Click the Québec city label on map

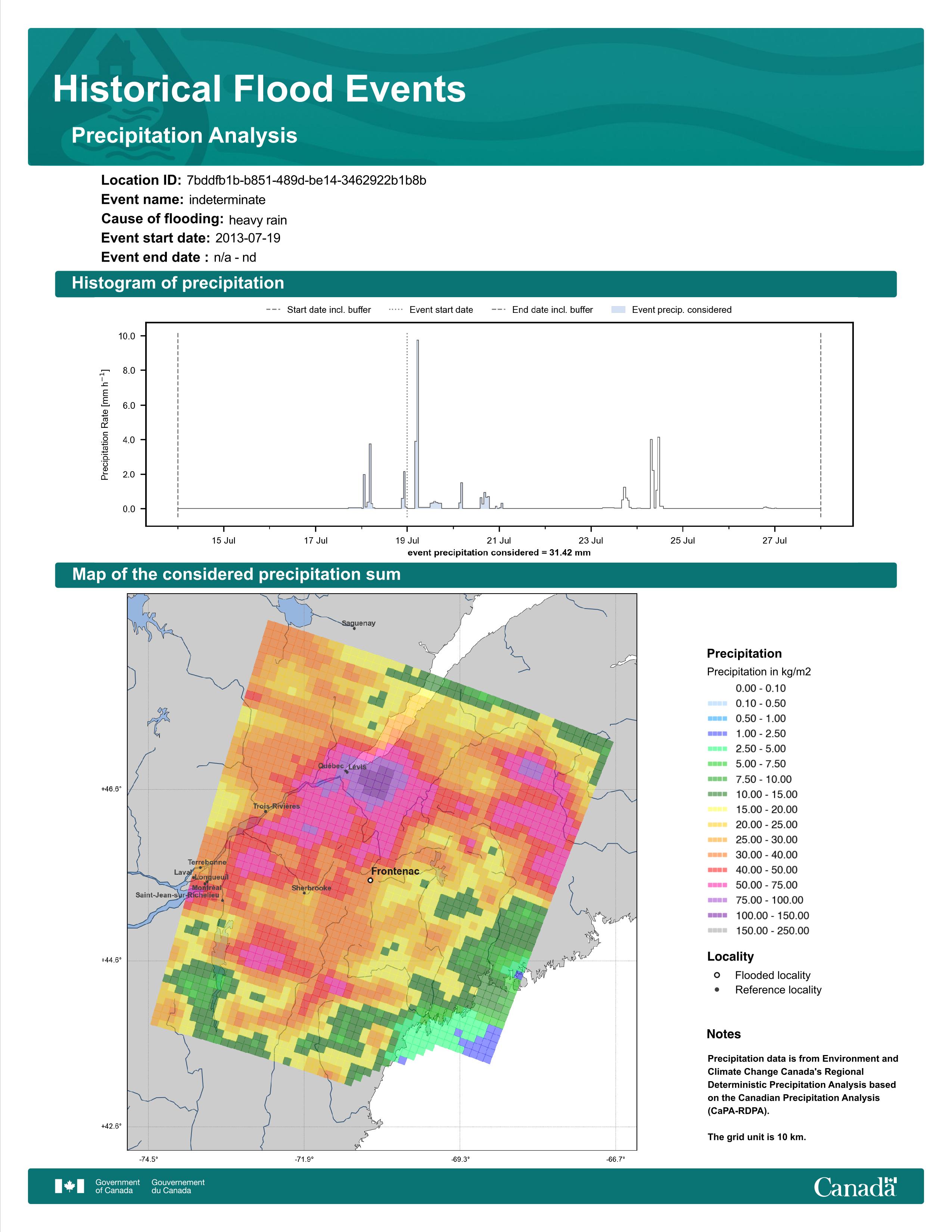330,766
